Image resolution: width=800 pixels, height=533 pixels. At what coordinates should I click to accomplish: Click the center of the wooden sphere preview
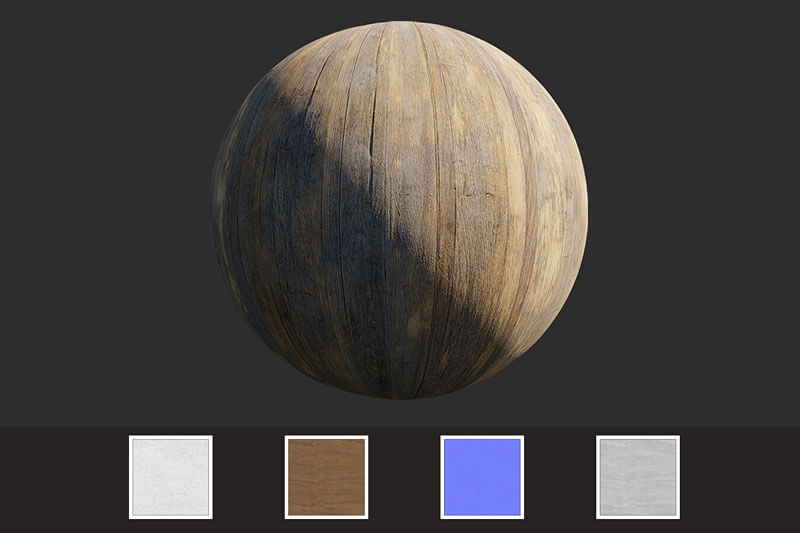(x=400, y=210)
